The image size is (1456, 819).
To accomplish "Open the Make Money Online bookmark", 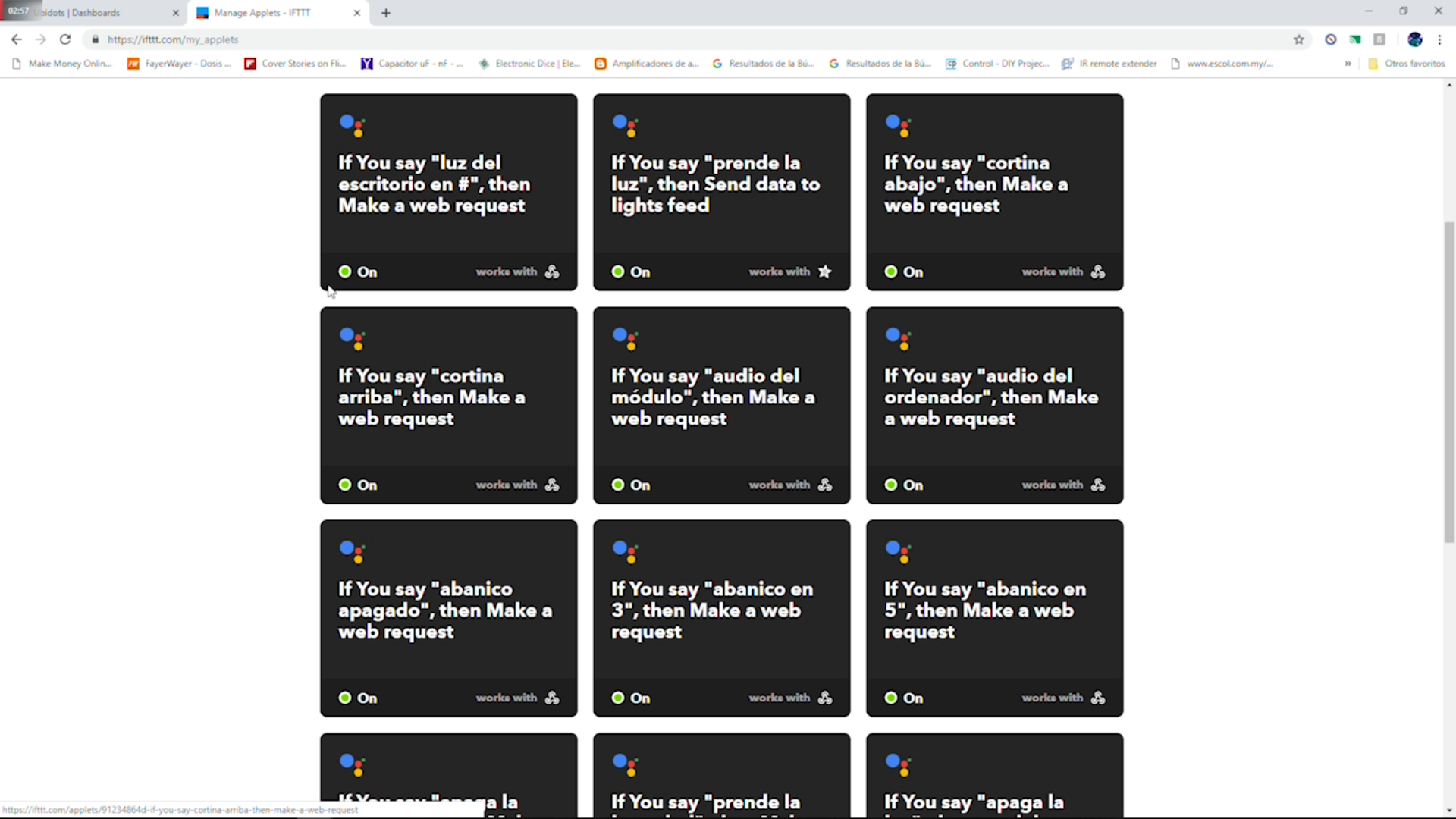I will [62, 64].
